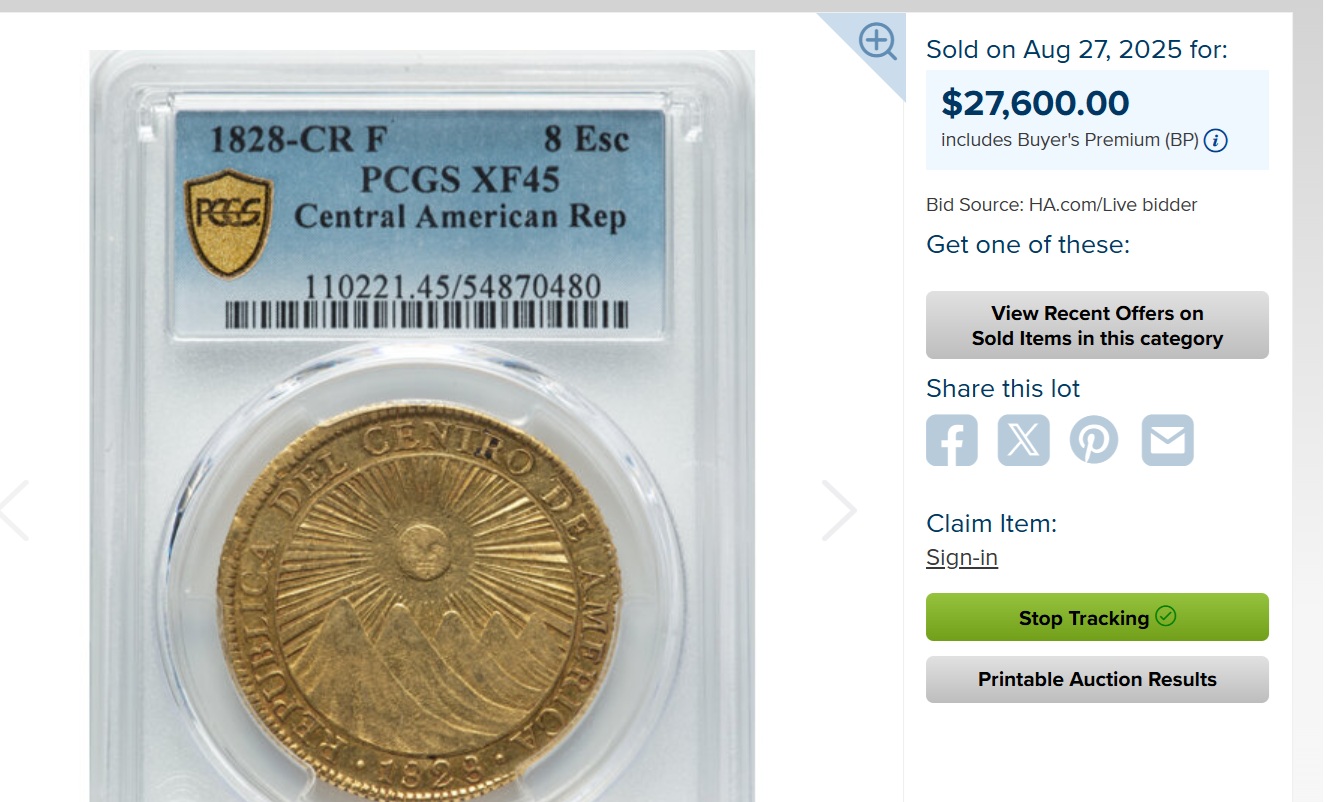Viewport: 1326px width, 802px height.
Task: Click the Get one of these heading
Action: 1028,244
